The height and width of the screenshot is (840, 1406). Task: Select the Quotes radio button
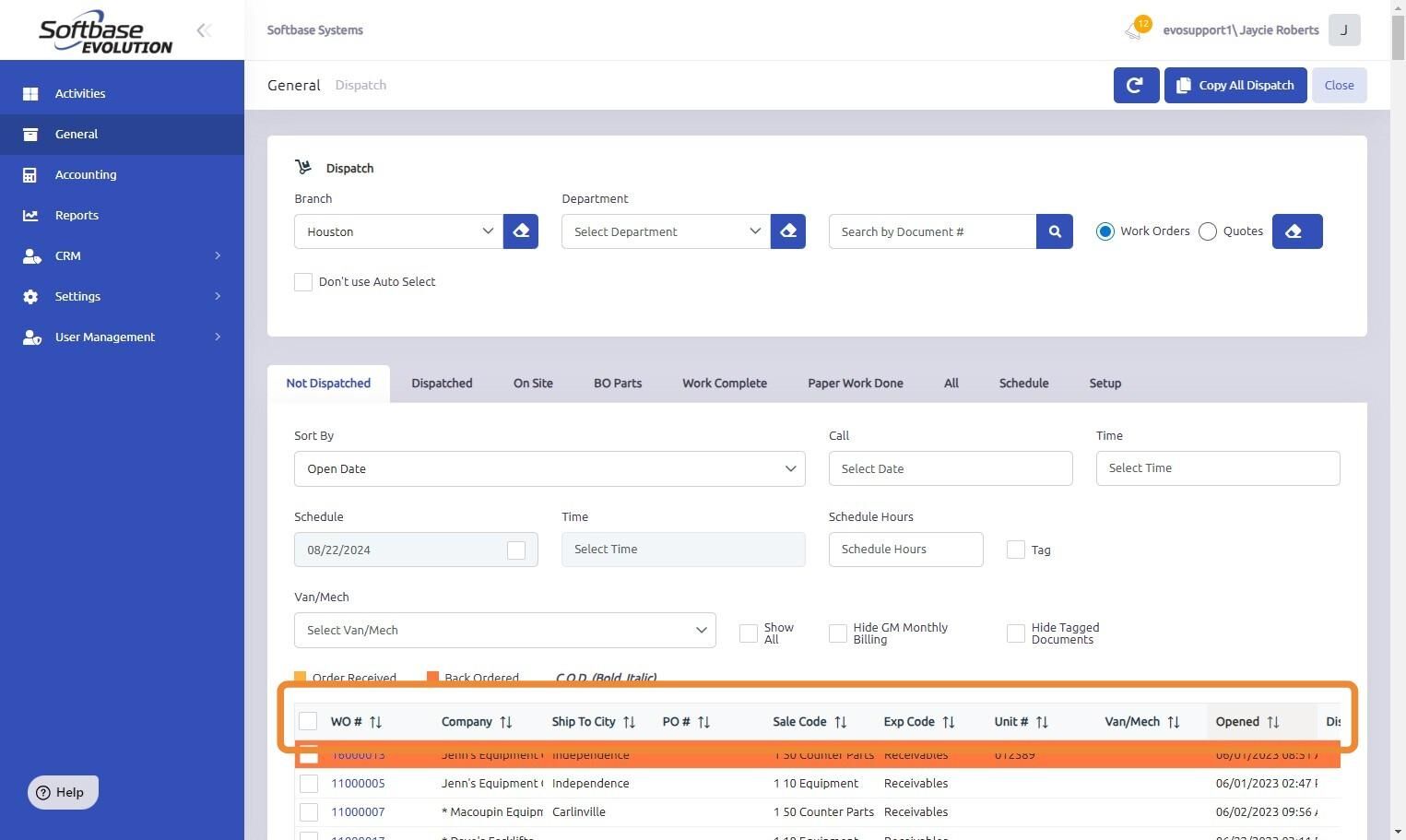(1208, 231)
